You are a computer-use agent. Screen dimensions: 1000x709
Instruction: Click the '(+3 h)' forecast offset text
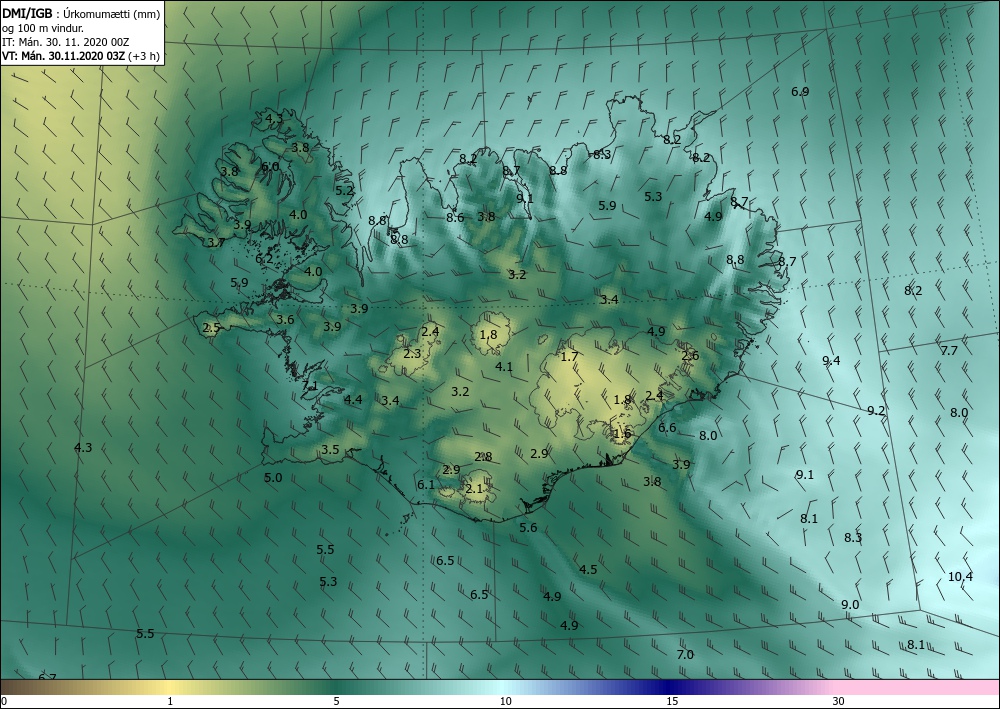pyautogui.click(x=144, y=56)
